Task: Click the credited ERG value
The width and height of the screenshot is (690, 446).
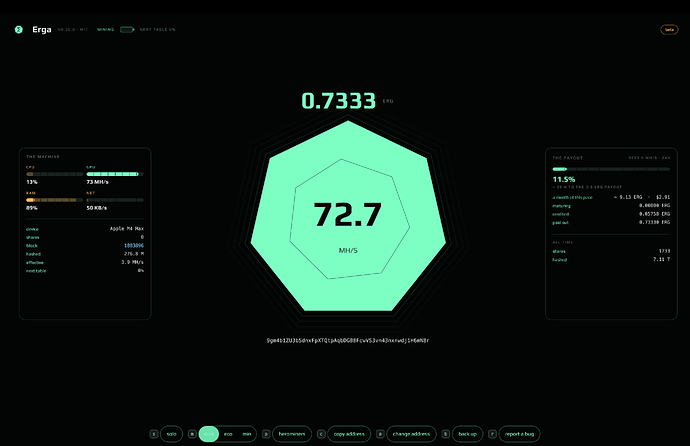Action: pyautogui.click(x=654, y=214)
